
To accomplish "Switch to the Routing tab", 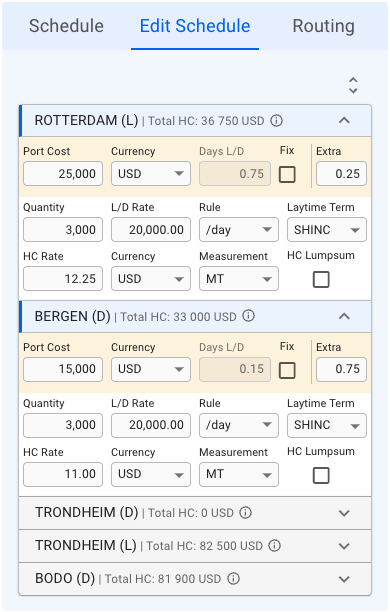I will click(324, 26).
